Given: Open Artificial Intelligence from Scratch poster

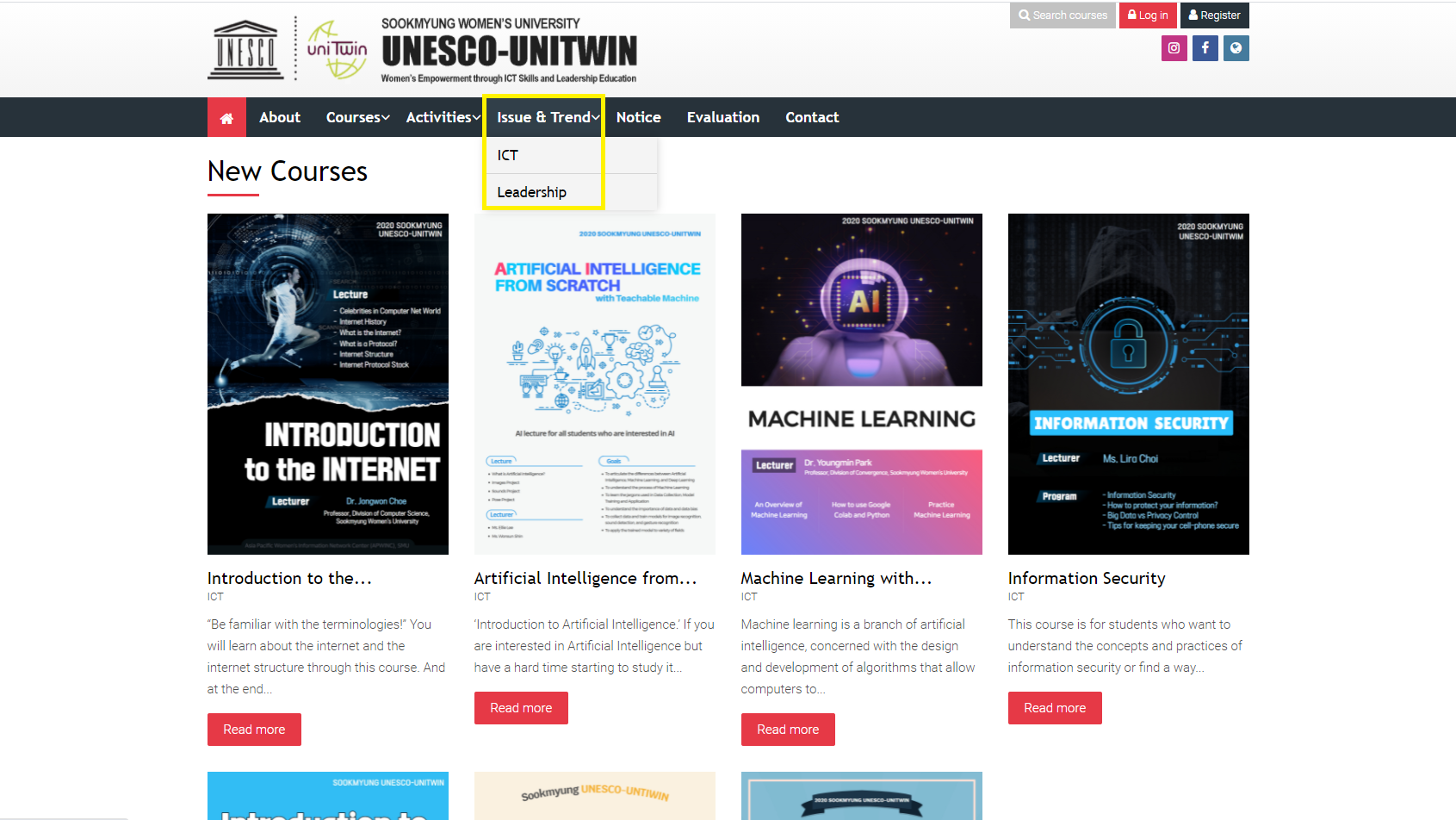Looking at the screenshot, I should coord(595,384).
